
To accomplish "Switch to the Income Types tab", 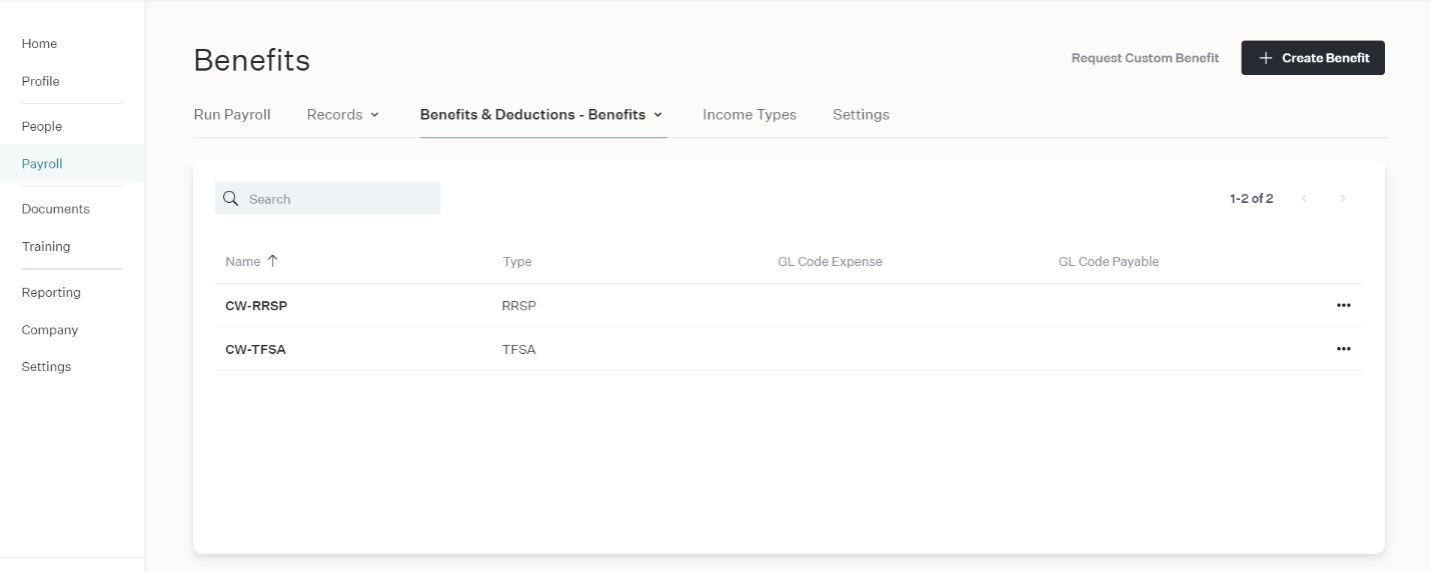I will 749,115.
